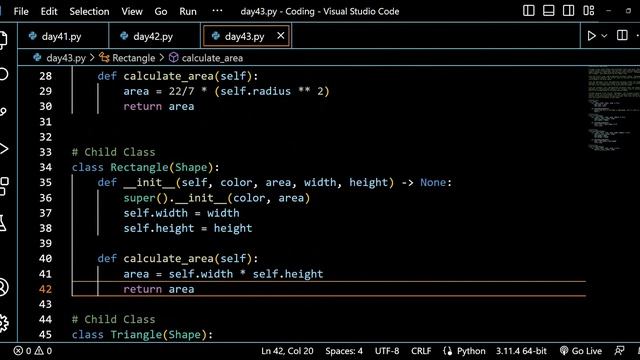Viewport: 640px width, 360px height.
Task: Click 'return area' on line 30
Action: tap(159, 107)
